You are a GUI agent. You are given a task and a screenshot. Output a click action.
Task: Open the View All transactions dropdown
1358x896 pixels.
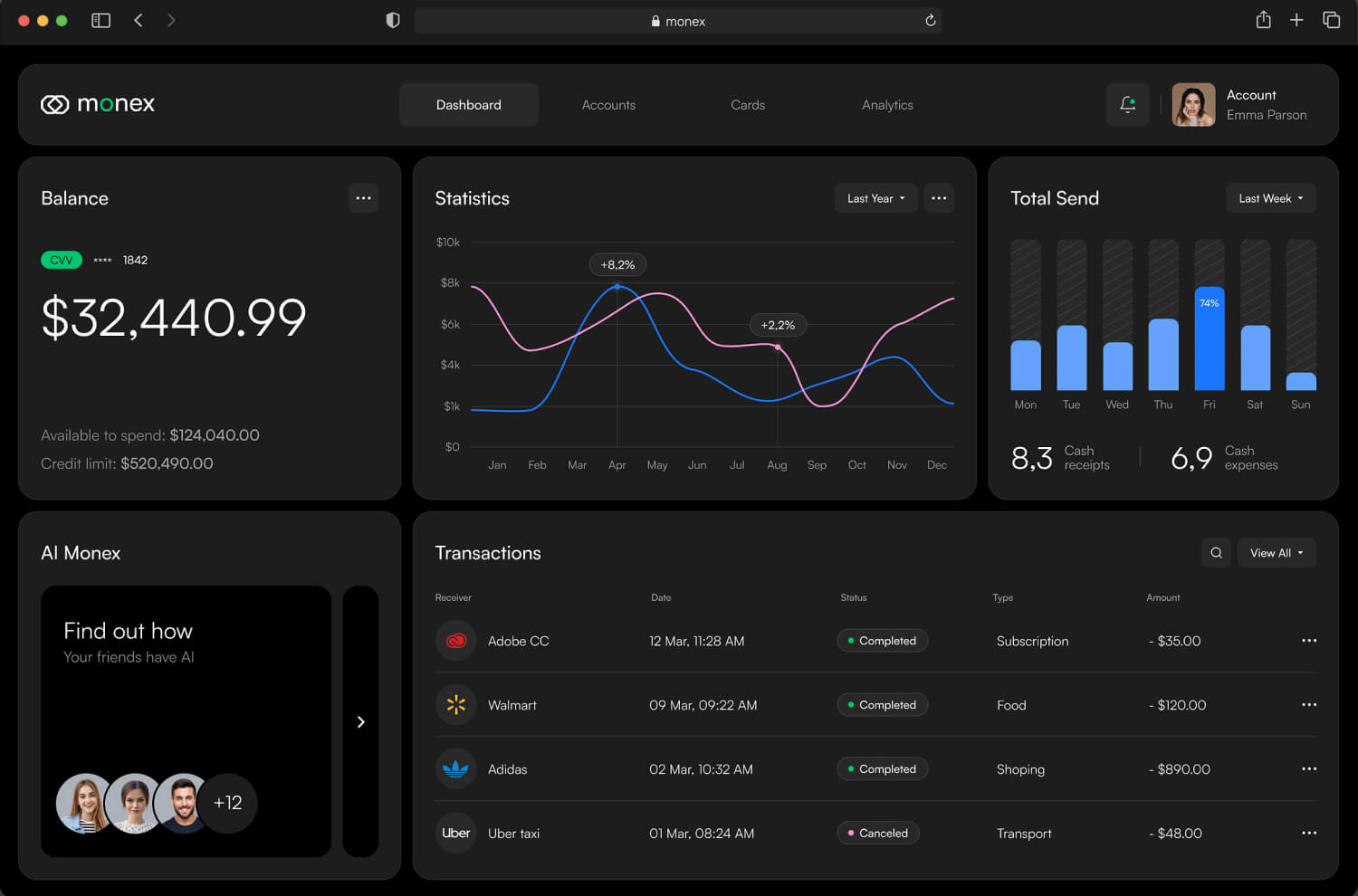pos(1277,552)
